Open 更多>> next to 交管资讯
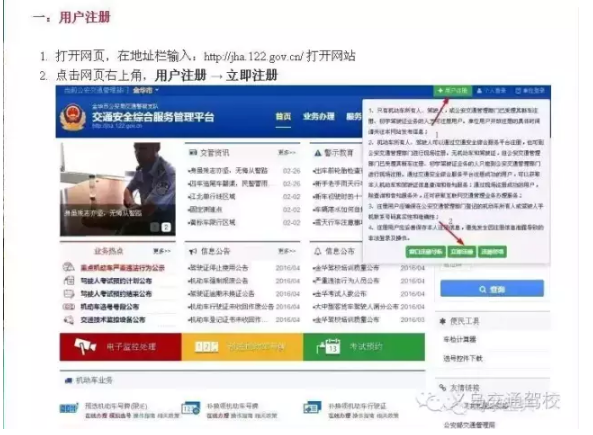Screen dimensions: 593x435 287,152
